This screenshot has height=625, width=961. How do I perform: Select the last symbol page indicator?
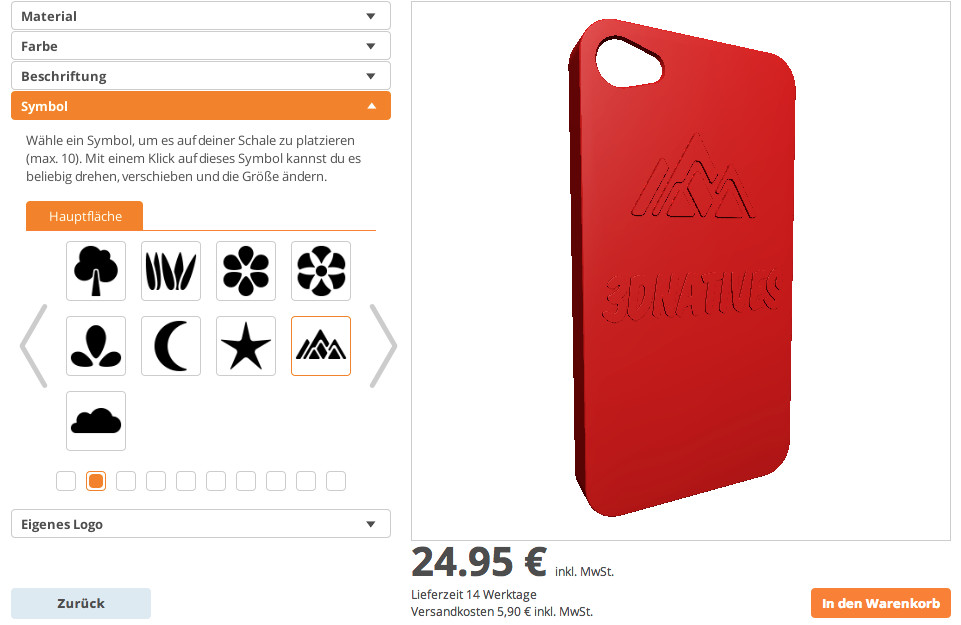pos(336,481)
